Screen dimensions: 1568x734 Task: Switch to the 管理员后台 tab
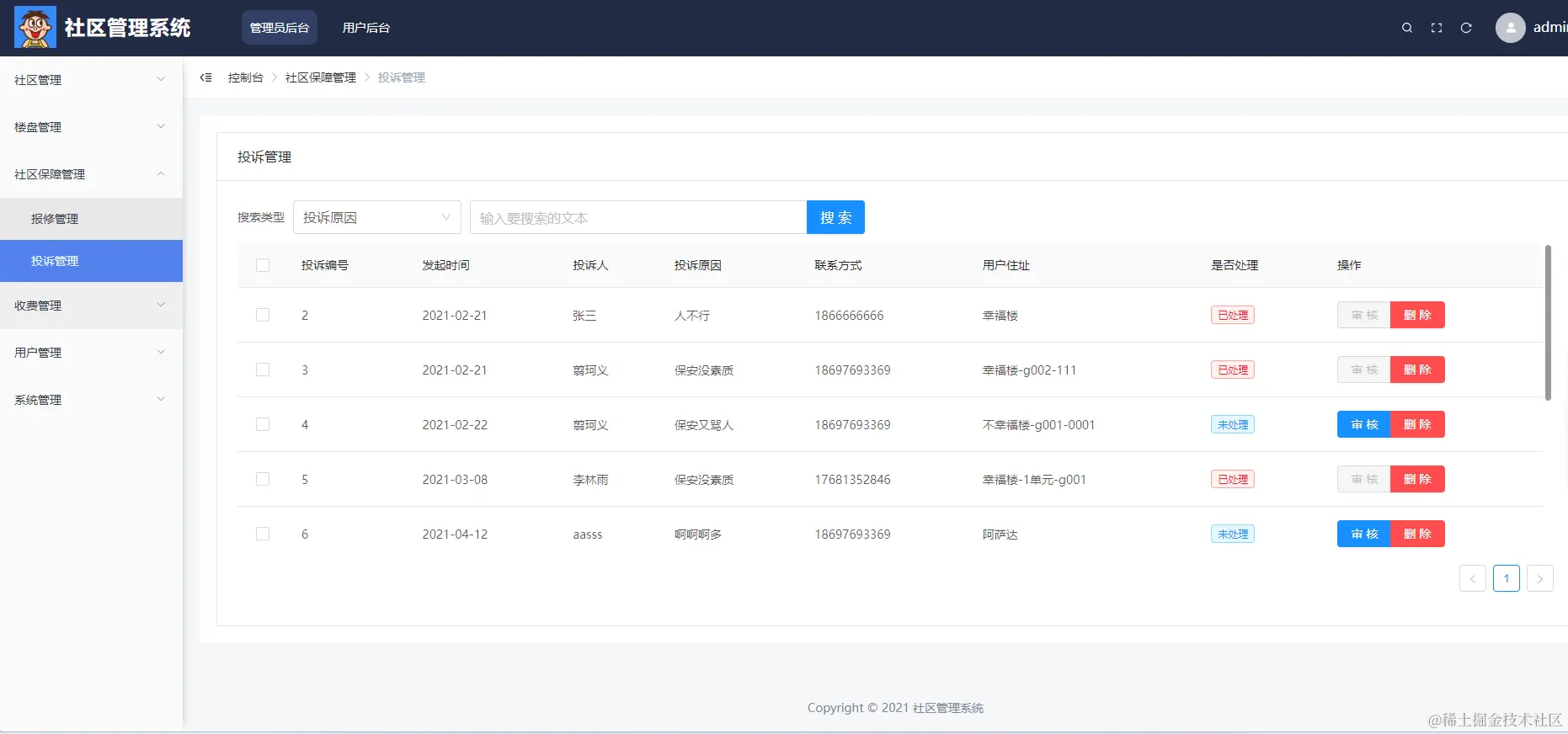tap(280, 28)
